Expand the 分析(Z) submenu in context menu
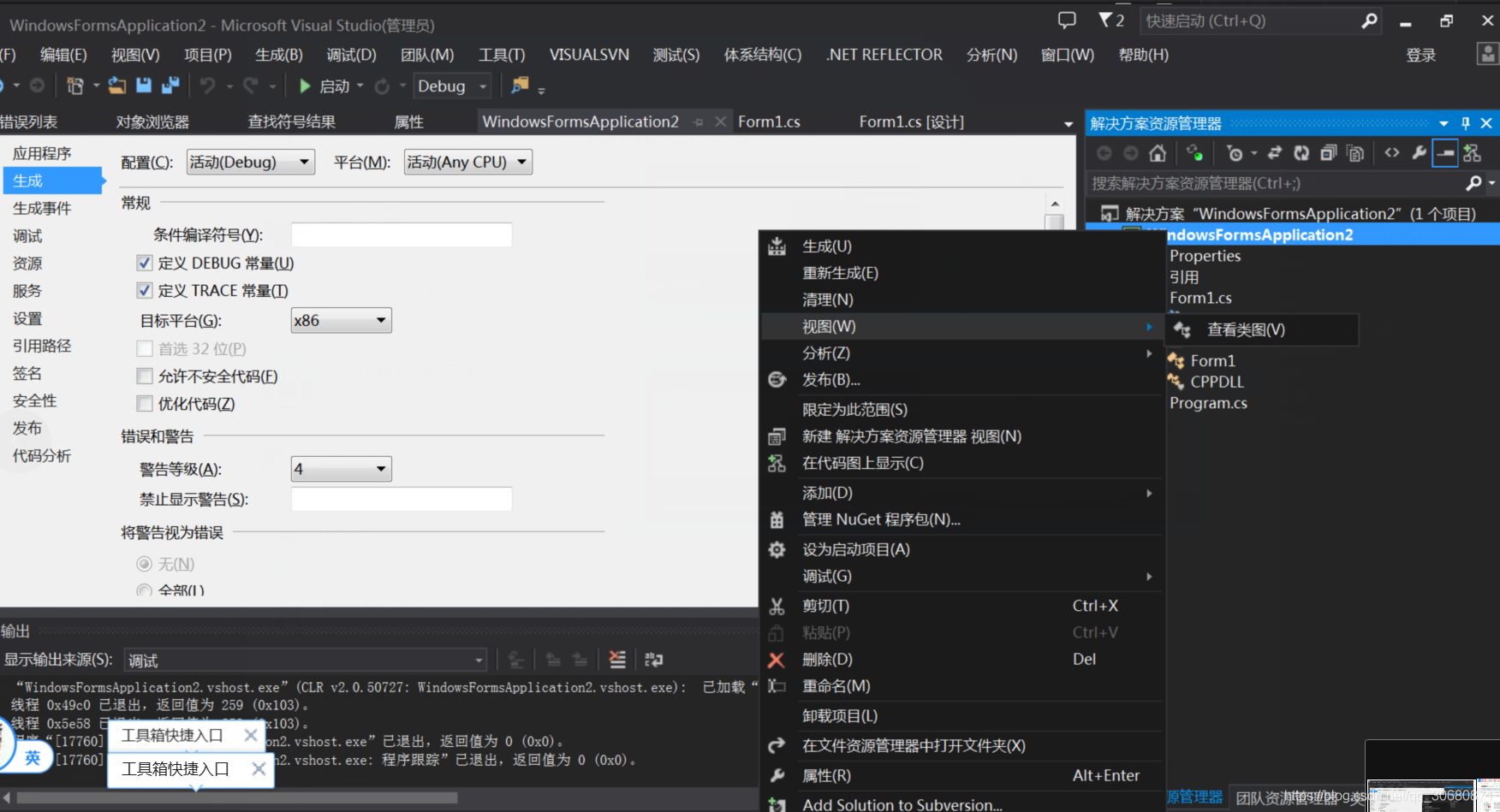This screenshot has height=812, width=1500. pyautogui.click(x=961, y=353)
